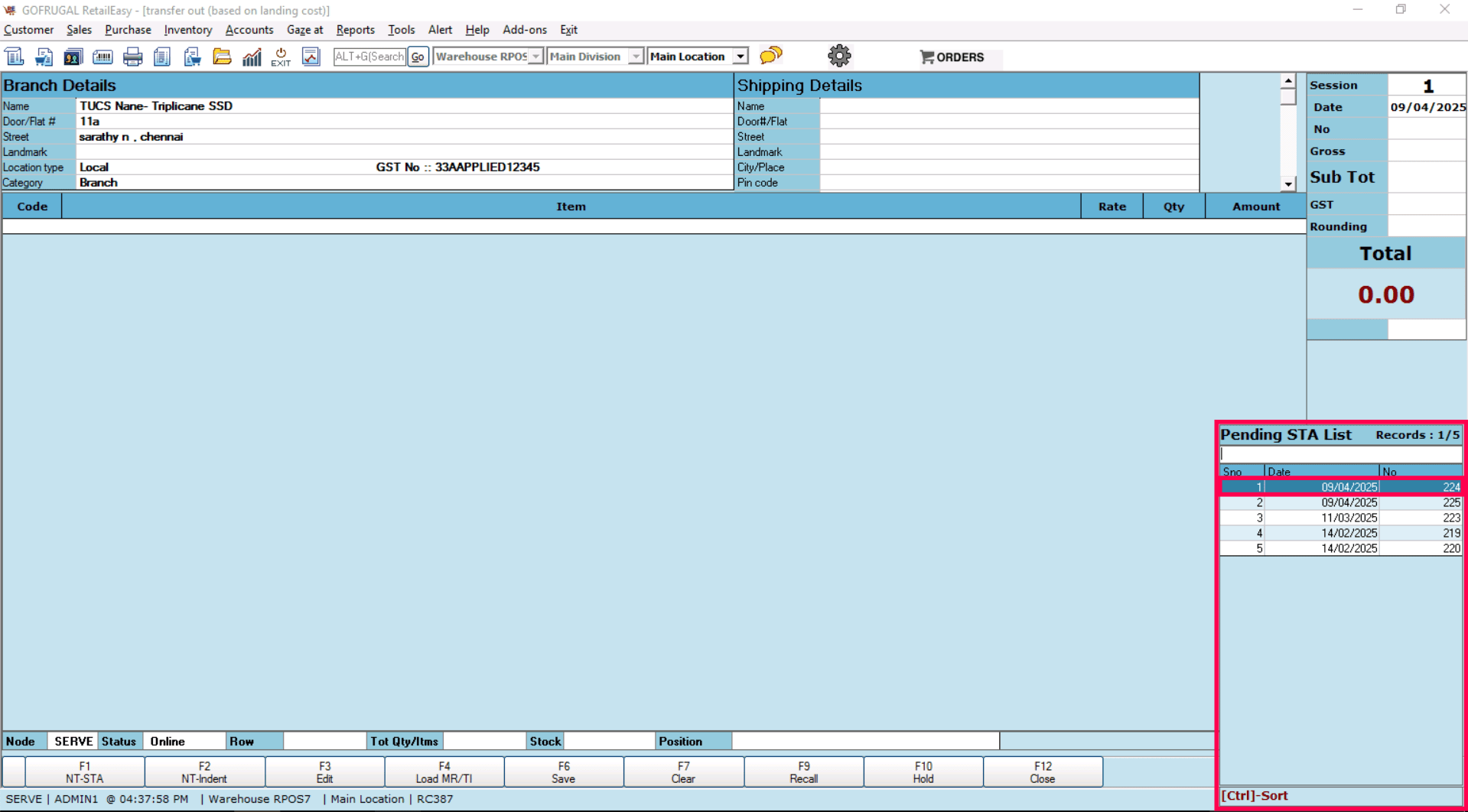The width and height of the screenshot is (1468, 812).
Task: Expand the Main Division dropdown
Action: pyautogui.click(x=636, y=57)
